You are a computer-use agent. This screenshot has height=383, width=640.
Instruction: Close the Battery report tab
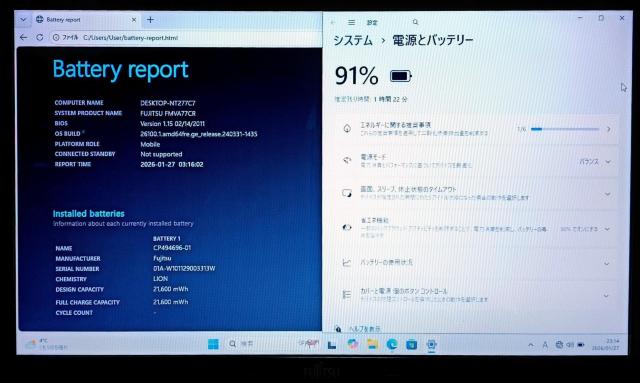pyautogui.click(x=133, y=19)
